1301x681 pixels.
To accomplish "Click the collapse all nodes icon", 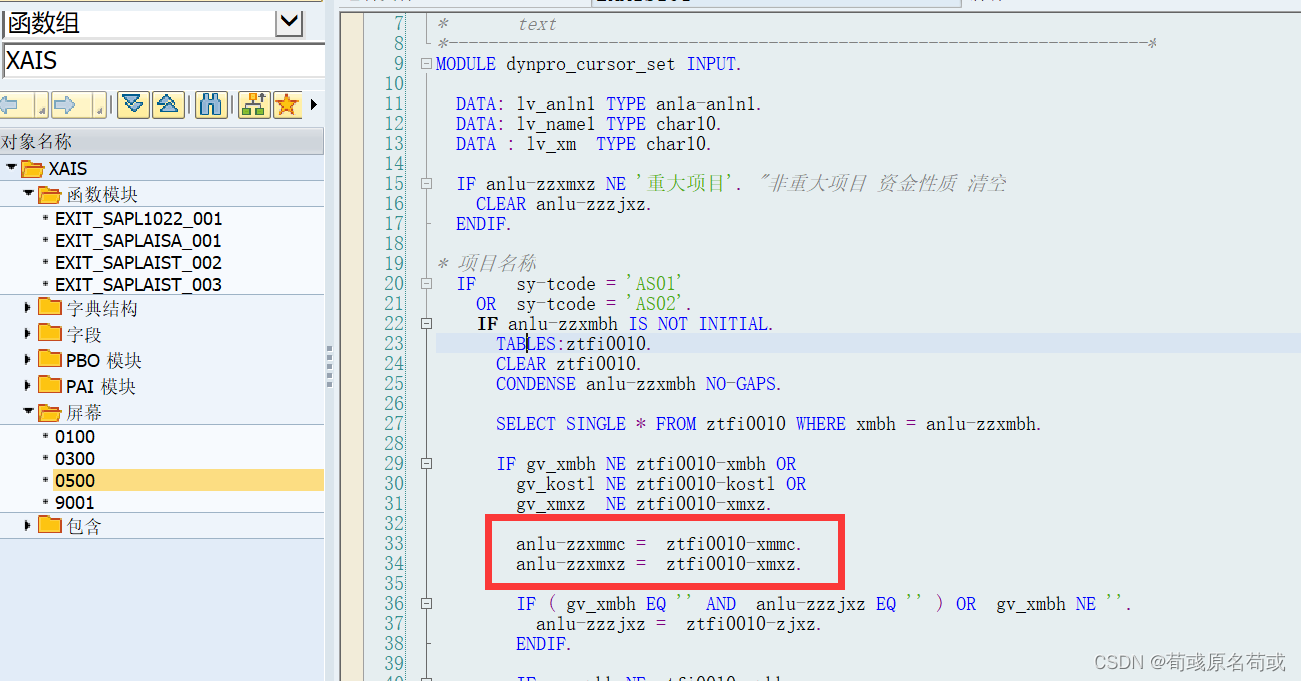I will [x=168, y=104].
